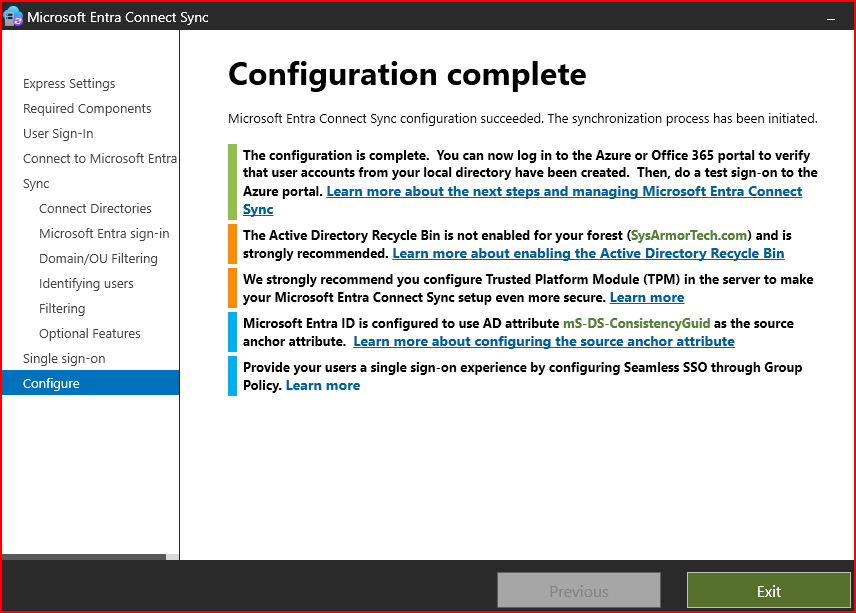This screenshot has height=613, width=856.
Task: Click the greyed-out Previous button
Action: 579,591
